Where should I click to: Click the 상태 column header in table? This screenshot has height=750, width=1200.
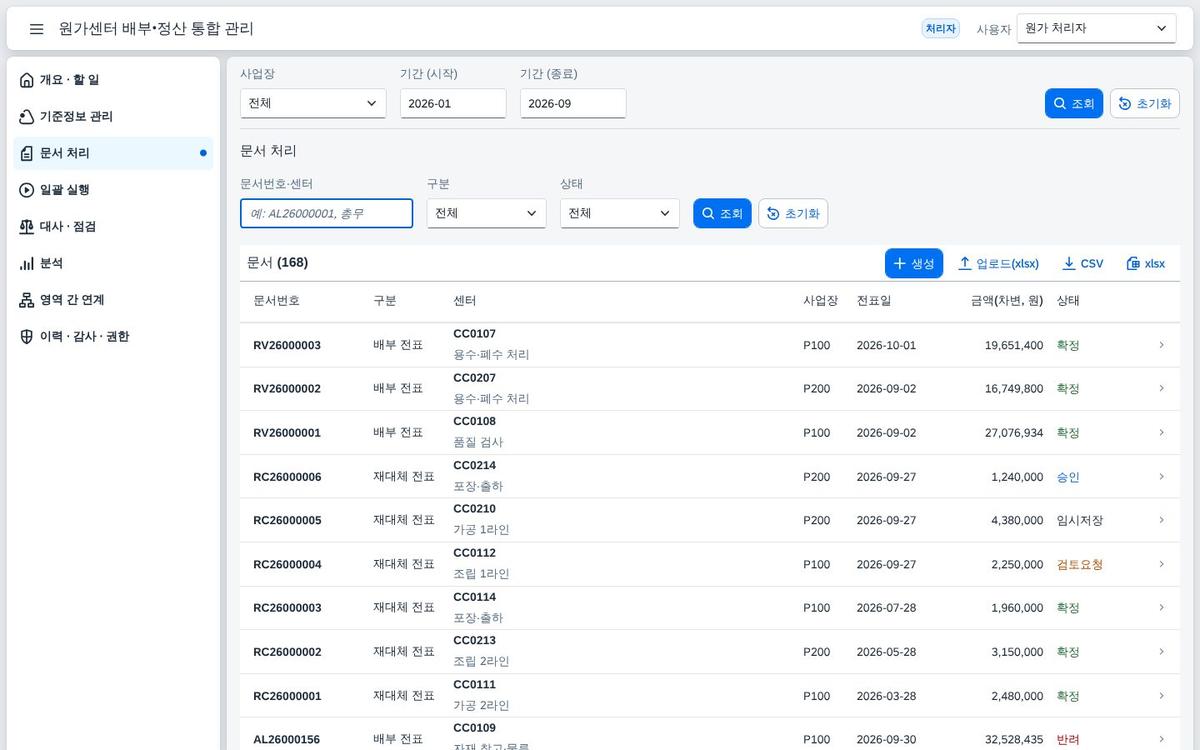click(x=1068, y=301)
